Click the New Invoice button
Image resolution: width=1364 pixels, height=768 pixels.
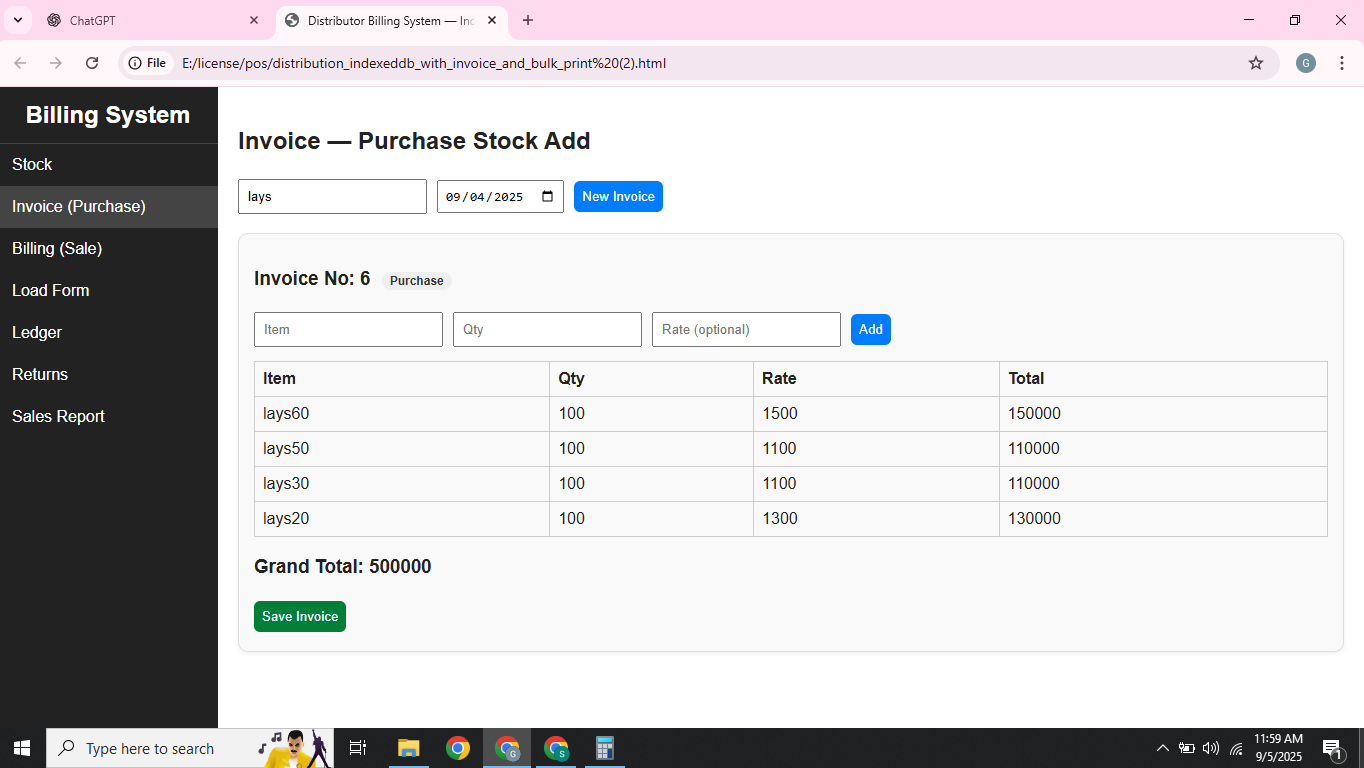(618, 196)
